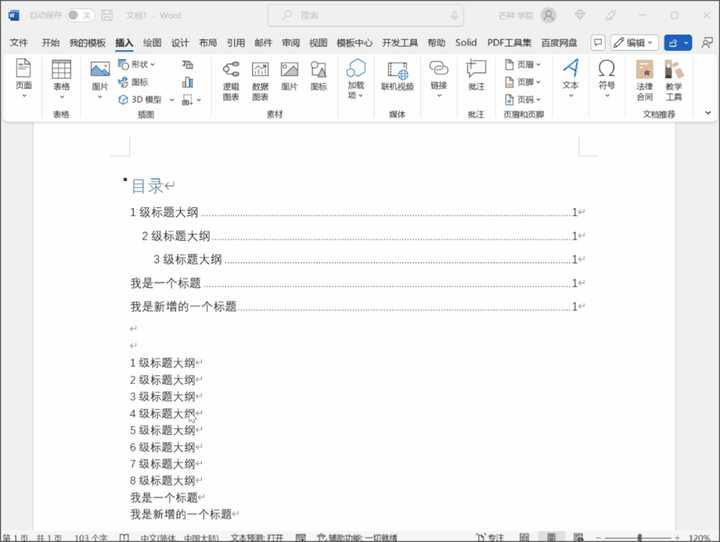720x542 pixels.
Task: Open the 页脚 (Footer) dropdown
Action: click(x=523, y=82)
